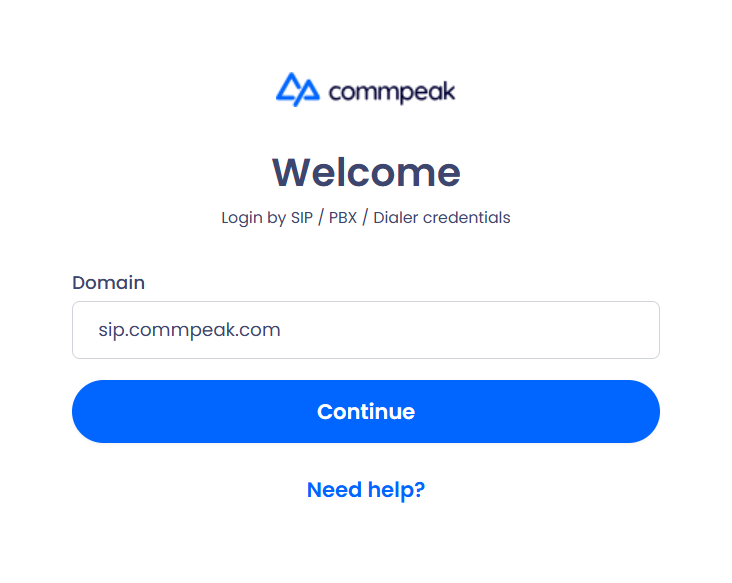732x583 pixels.
Task: Click the commpeak wordmark text
Action: pyautogui.click(x=392, y=92)
